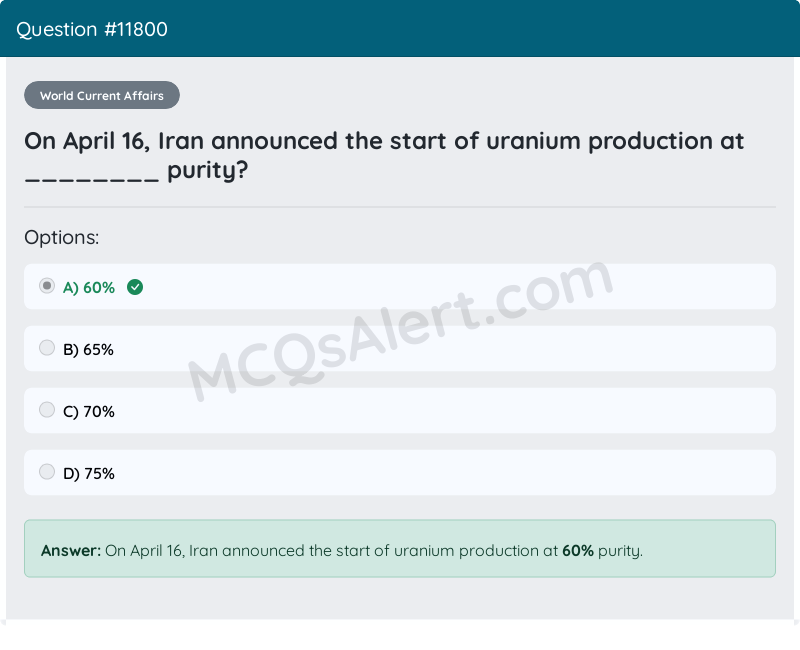The image size is (800, 650).
Task: Select the radio button for option B) 65%
Action: coord(46,347)
